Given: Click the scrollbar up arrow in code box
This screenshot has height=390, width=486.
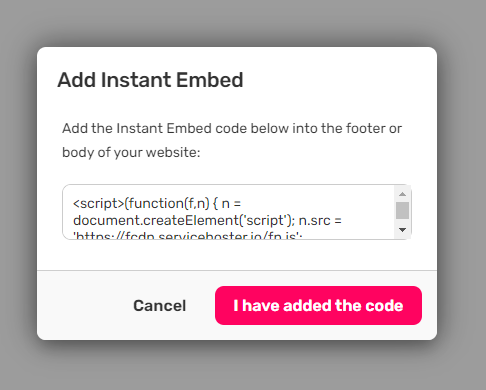Looking at the screenshot, I should pyautogui.click(x=402, y=194).
